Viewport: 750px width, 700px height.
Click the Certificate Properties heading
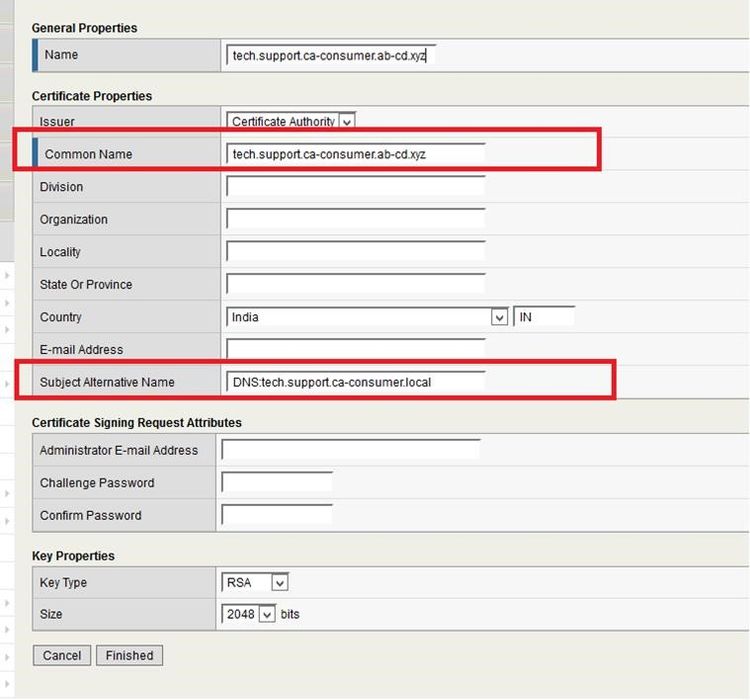pyautogui.click(x=92, y=96)
